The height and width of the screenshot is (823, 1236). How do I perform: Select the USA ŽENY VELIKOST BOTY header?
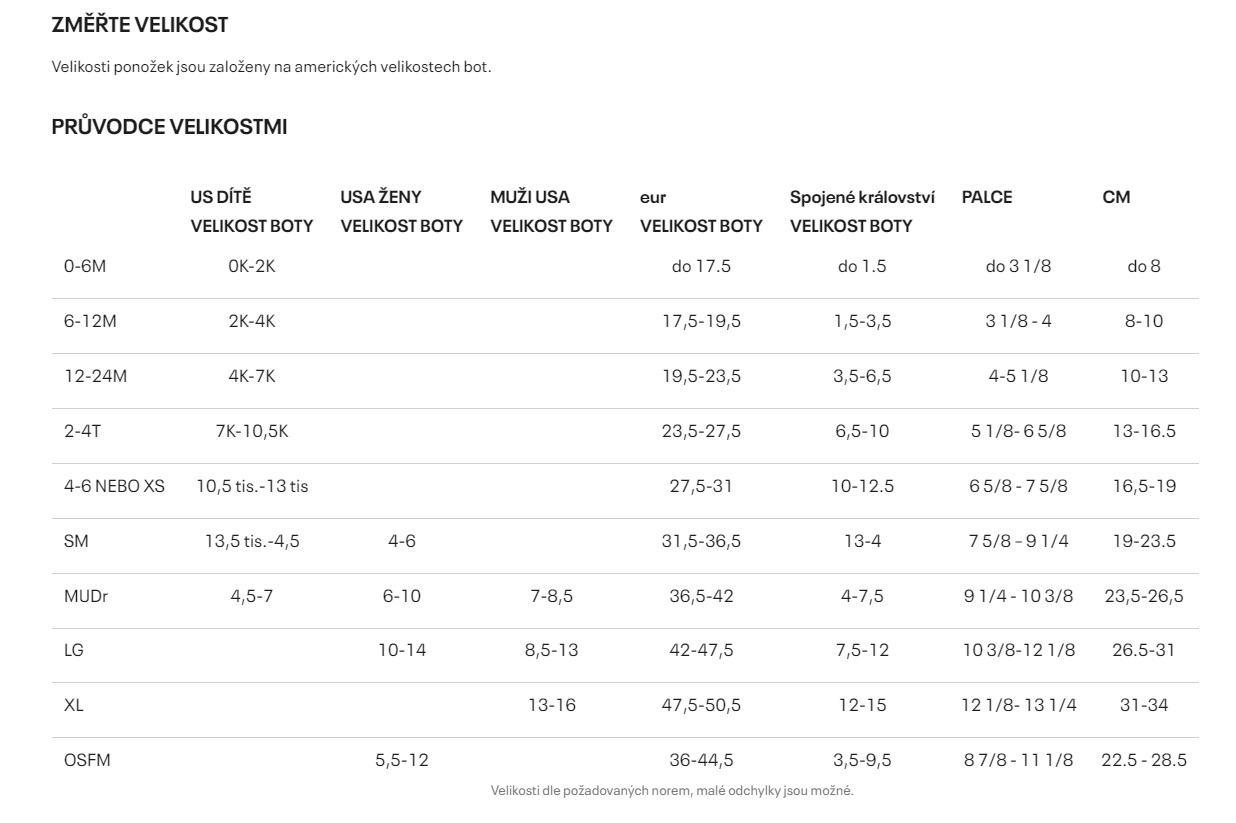pos(401,211)
